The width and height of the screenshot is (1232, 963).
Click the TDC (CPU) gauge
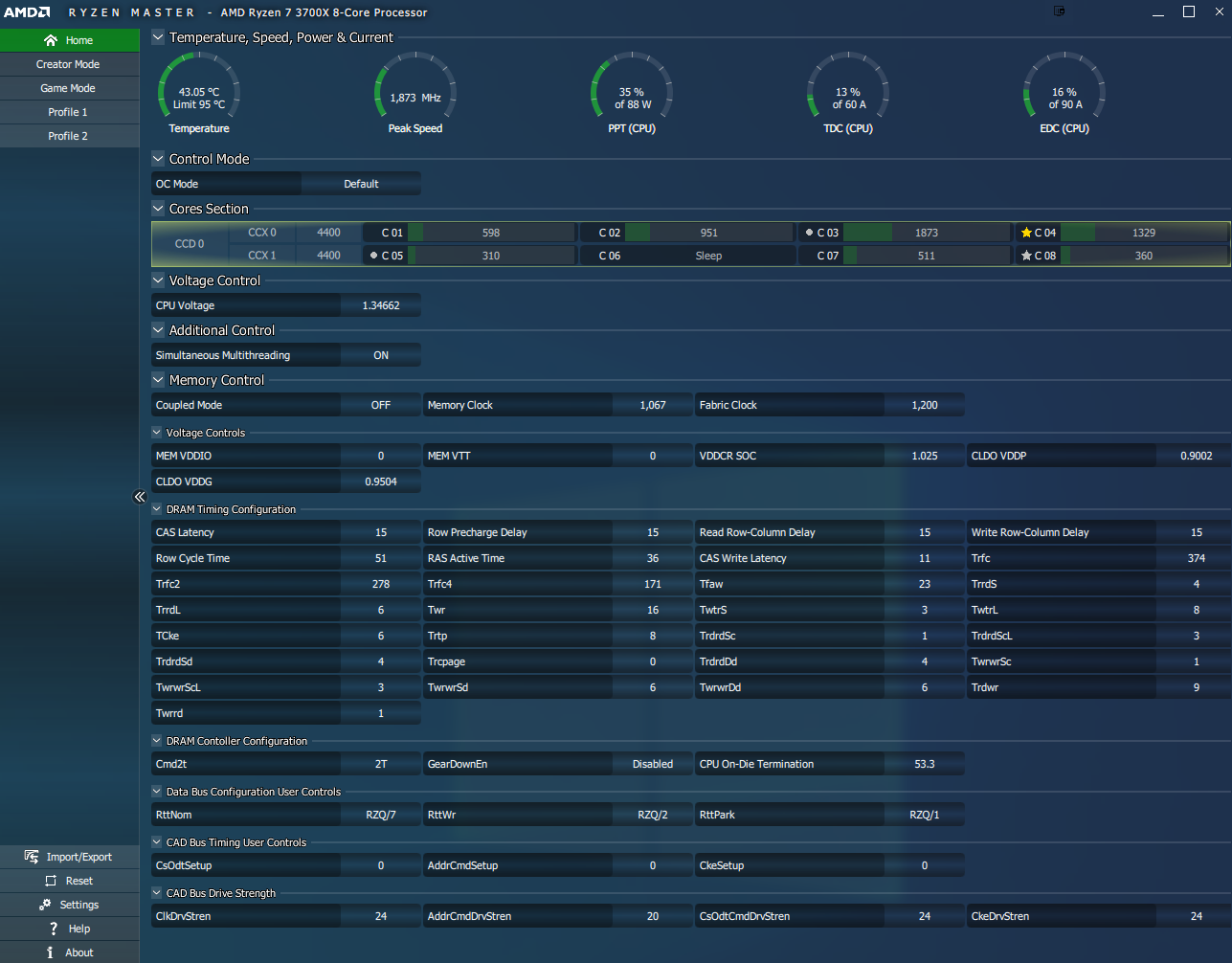coord(848,94)
